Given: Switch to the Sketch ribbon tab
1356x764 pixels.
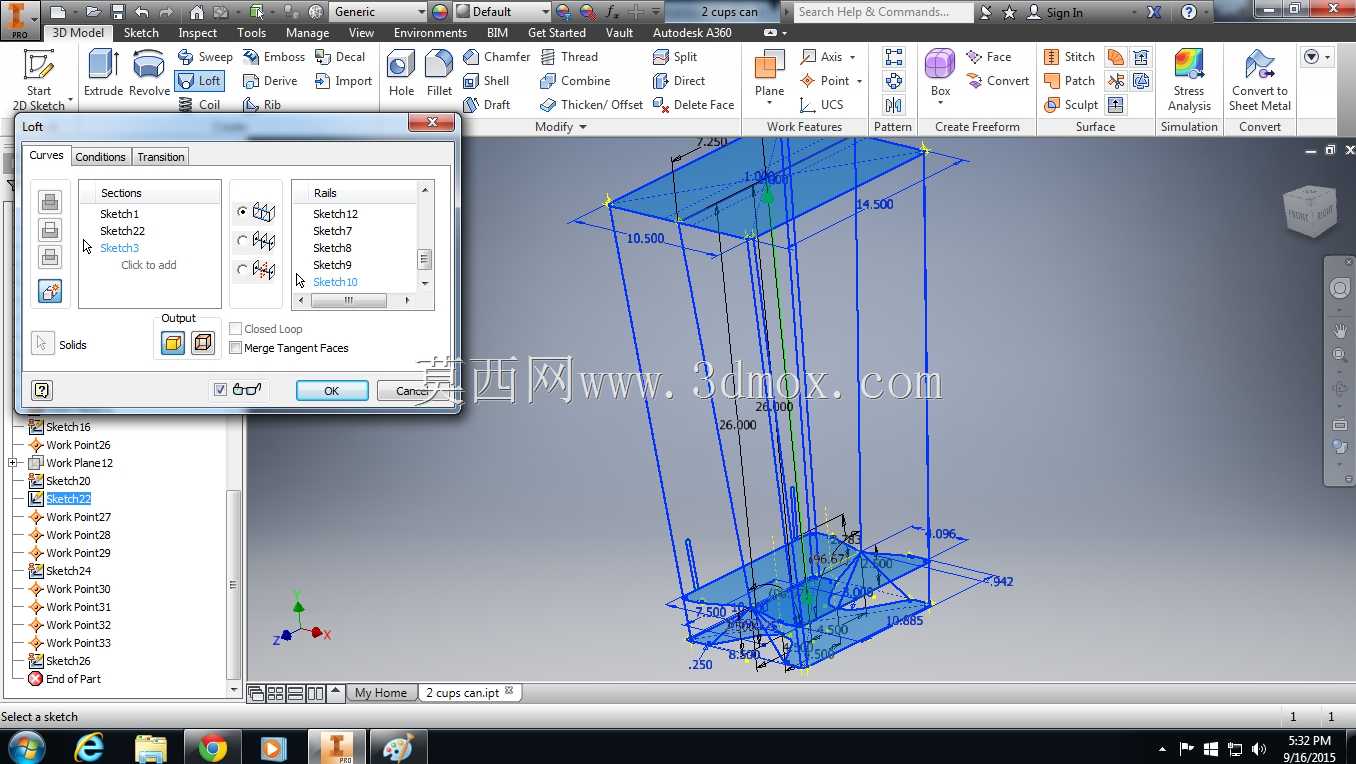Looking at the screenshot, I should 141,33.
